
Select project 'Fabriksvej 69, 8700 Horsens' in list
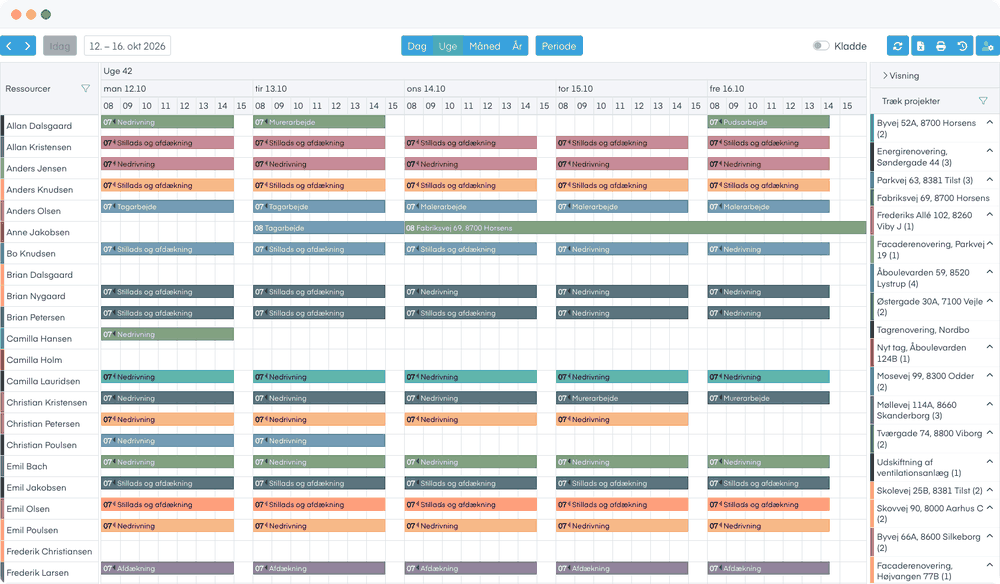[933, 198]
